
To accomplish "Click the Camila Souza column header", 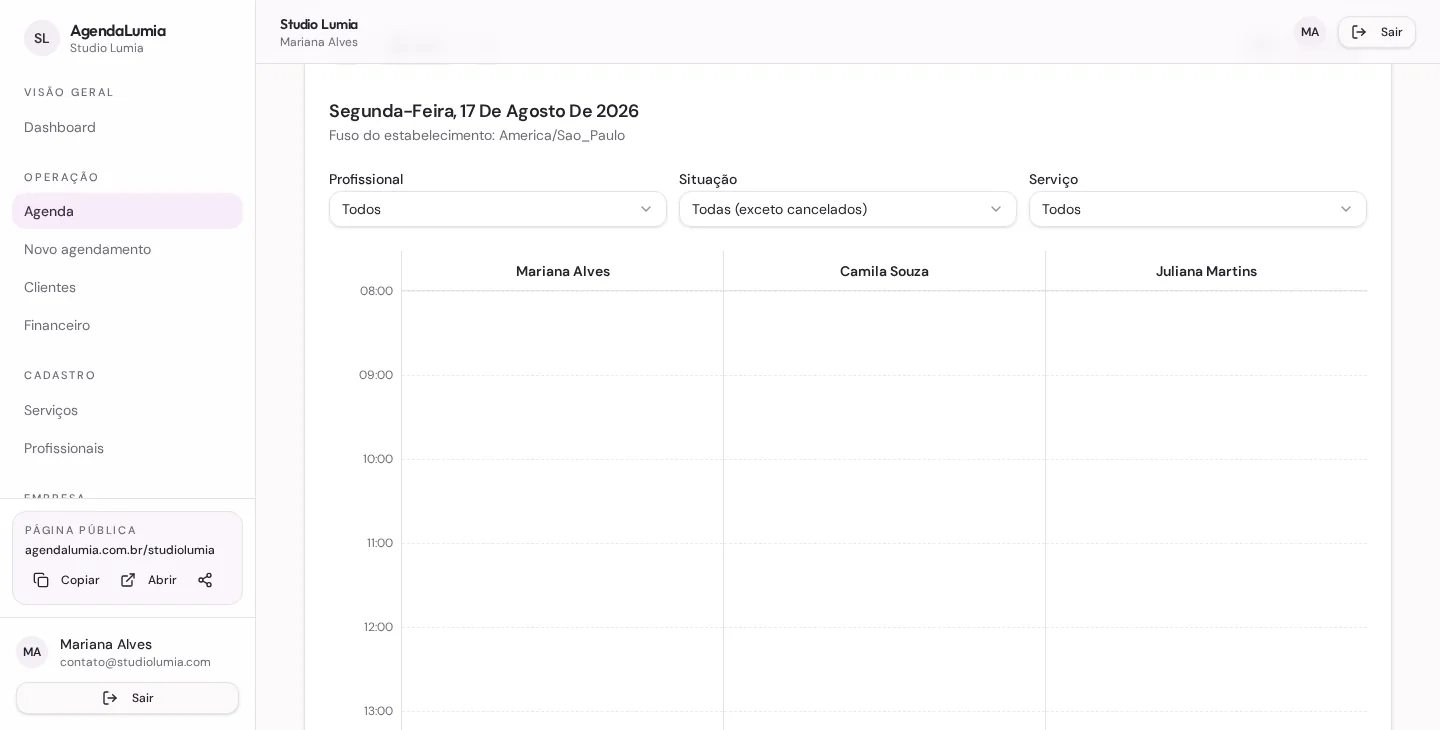I will point(884,271).
